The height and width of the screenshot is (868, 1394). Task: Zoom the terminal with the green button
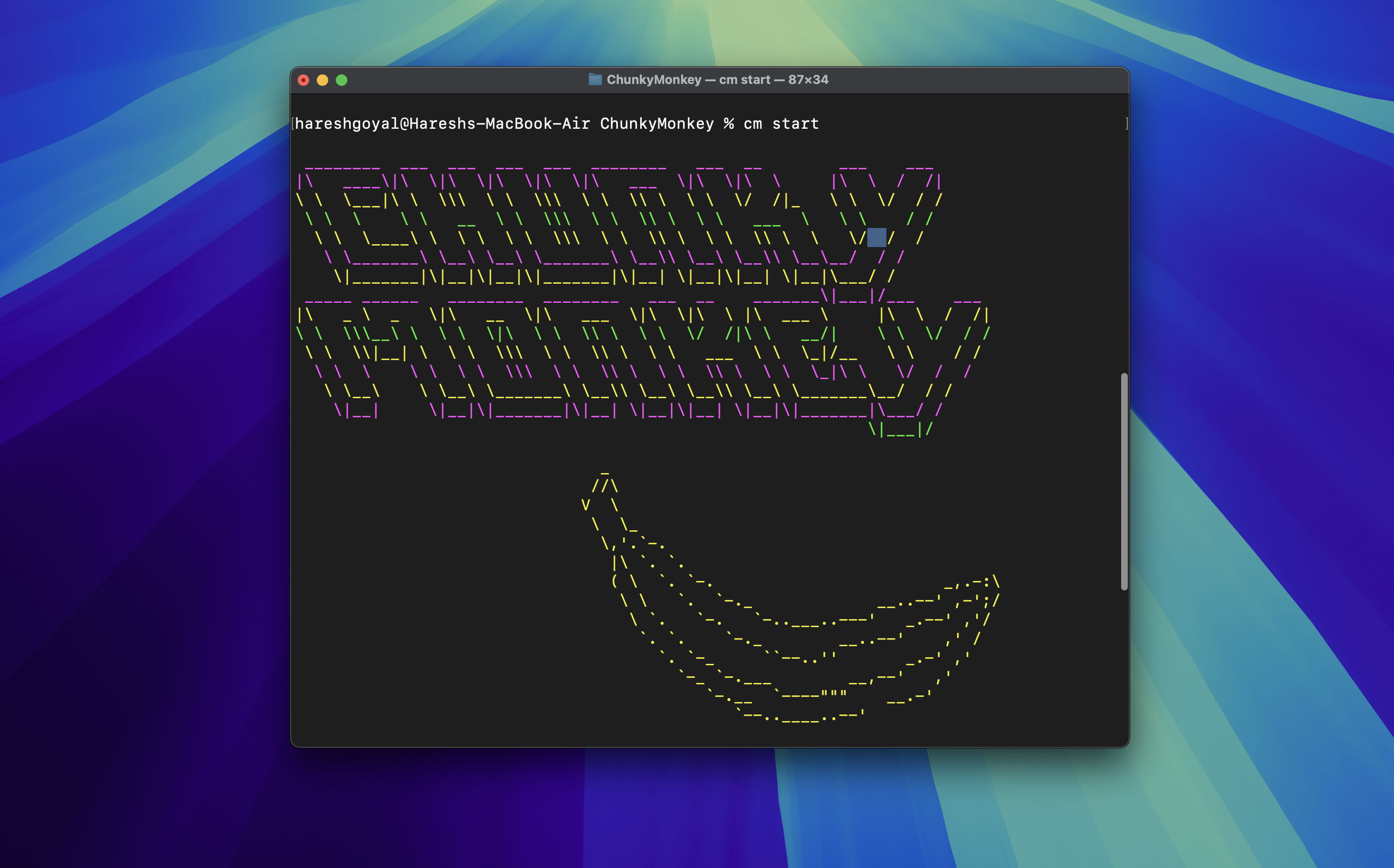pyautogui.click(x=342, y=81)
